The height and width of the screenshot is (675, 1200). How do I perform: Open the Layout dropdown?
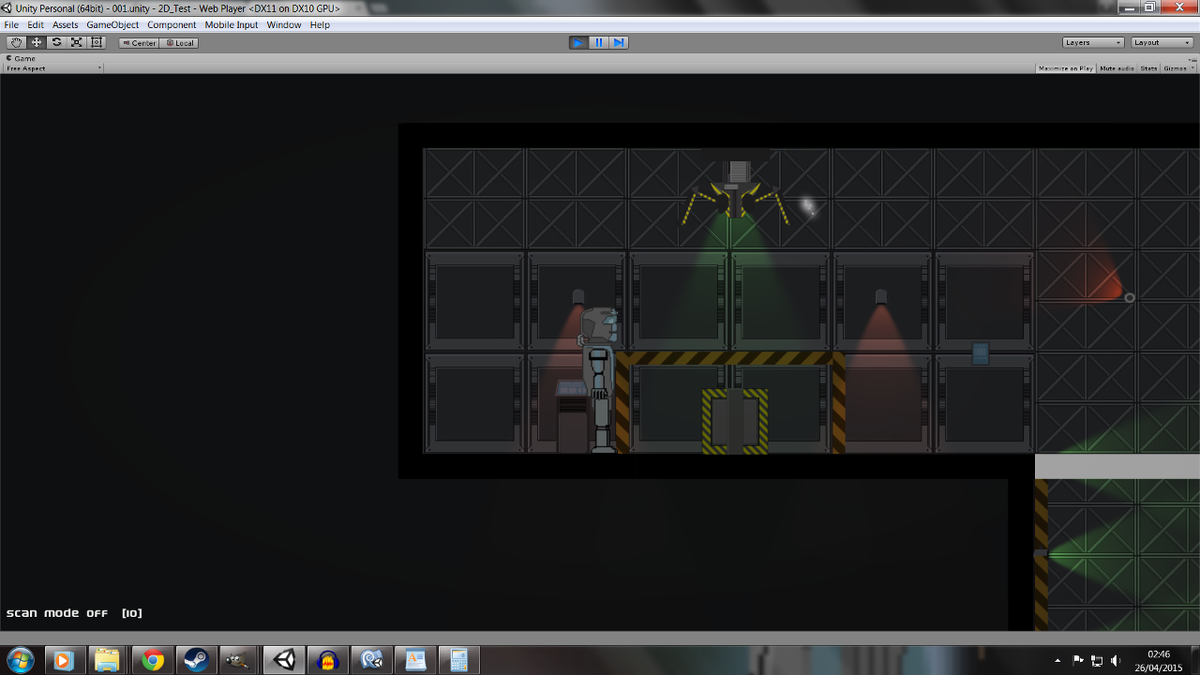[x=1161, y=43]
